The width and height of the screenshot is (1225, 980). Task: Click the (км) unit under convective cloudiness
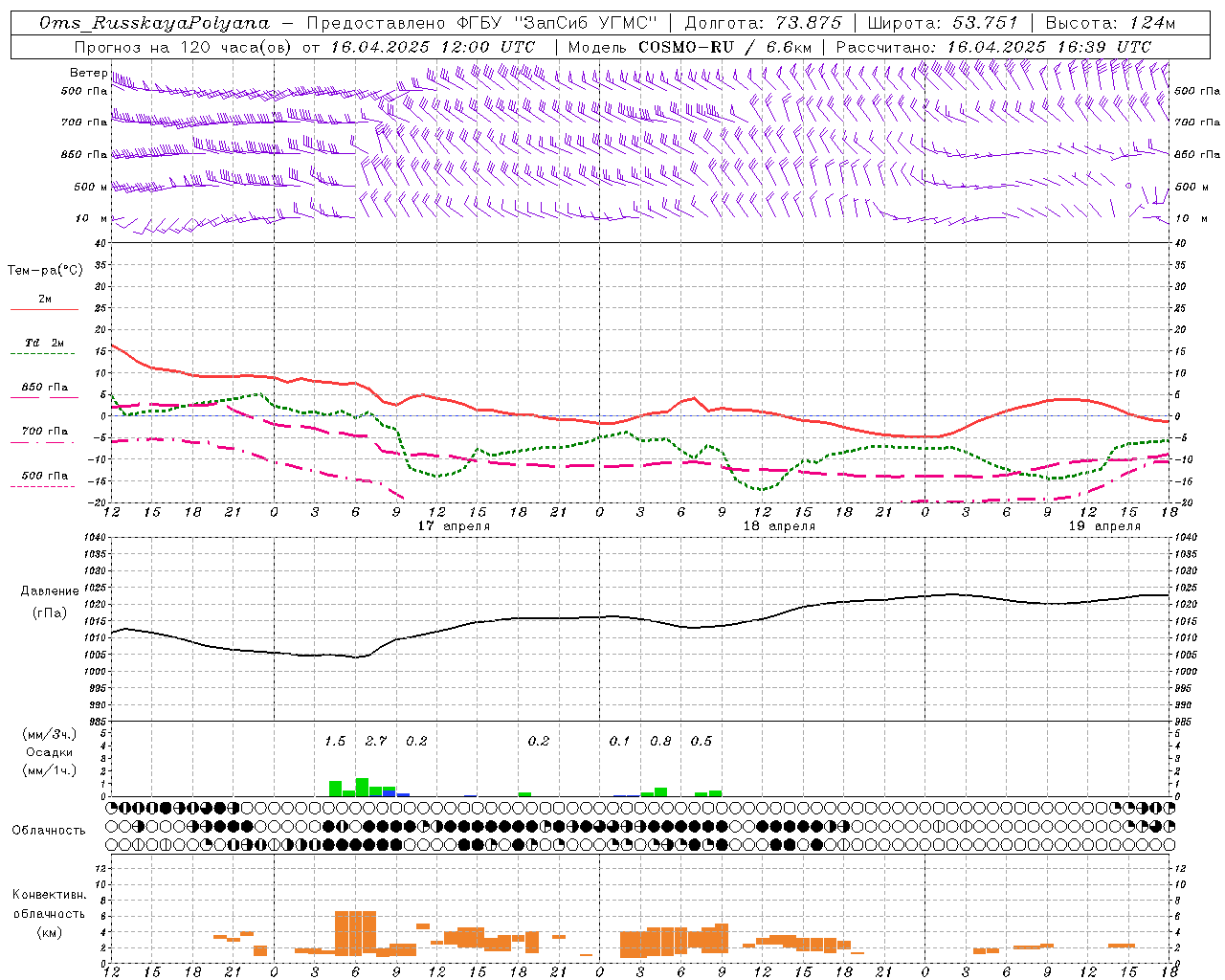(x=49, y=932)
